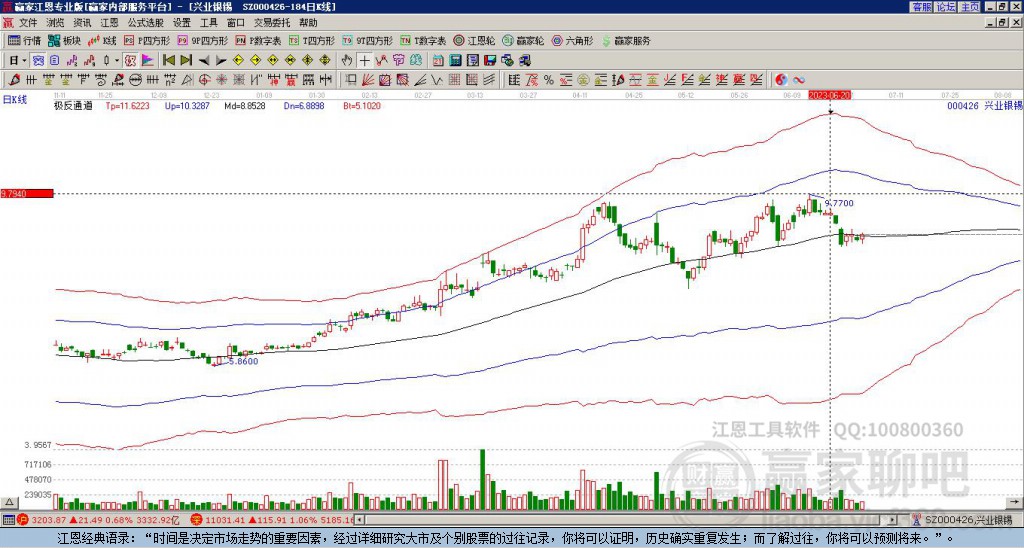1024x548 pixels.
Task: Click the 9.7940 red price tag
Action: [x=26, y=194]
